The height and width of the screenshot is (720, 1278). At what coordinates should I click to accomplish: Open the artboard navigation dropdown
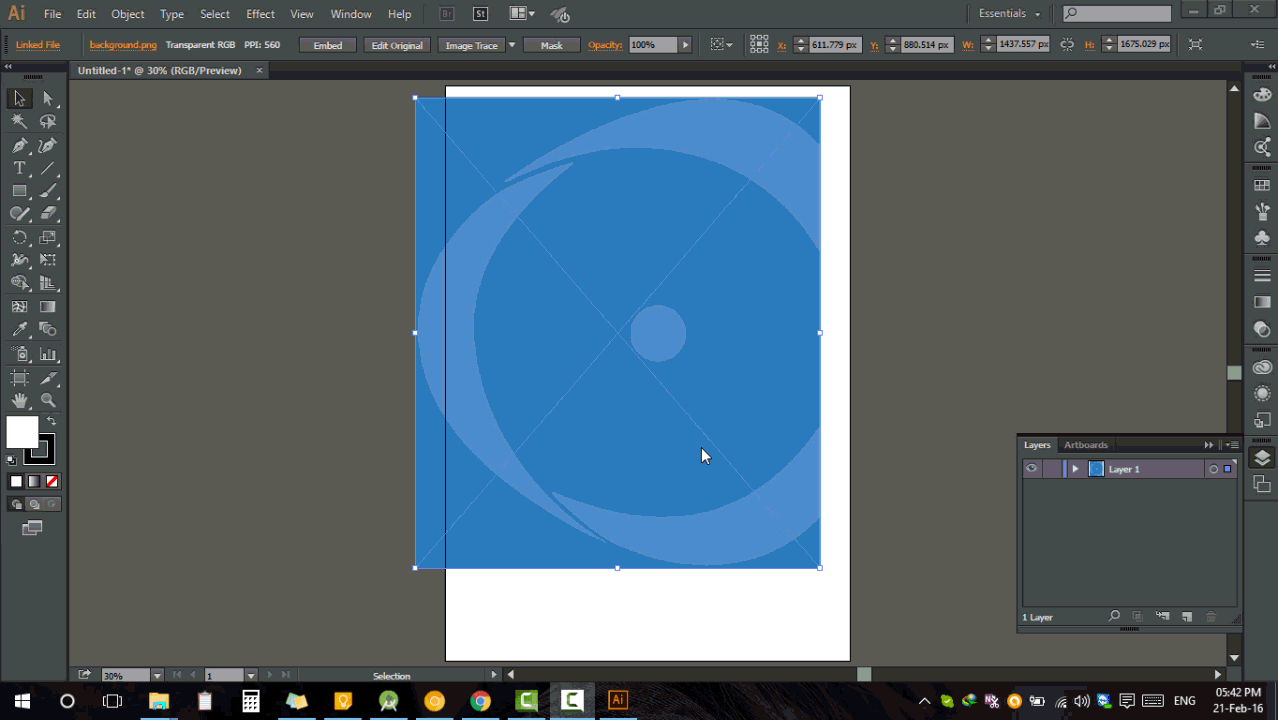tap(251, 676)
